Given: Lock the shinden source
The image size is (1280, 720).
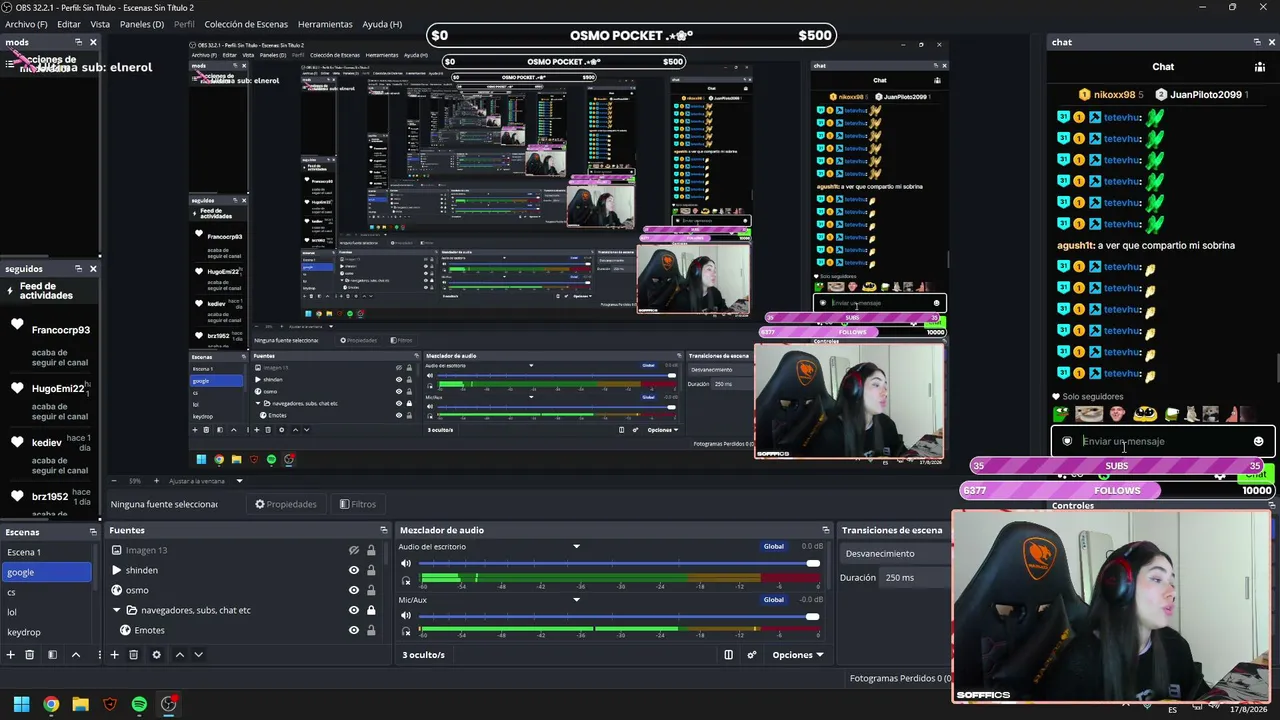Looking at the screenshot, I should [371, 570].
